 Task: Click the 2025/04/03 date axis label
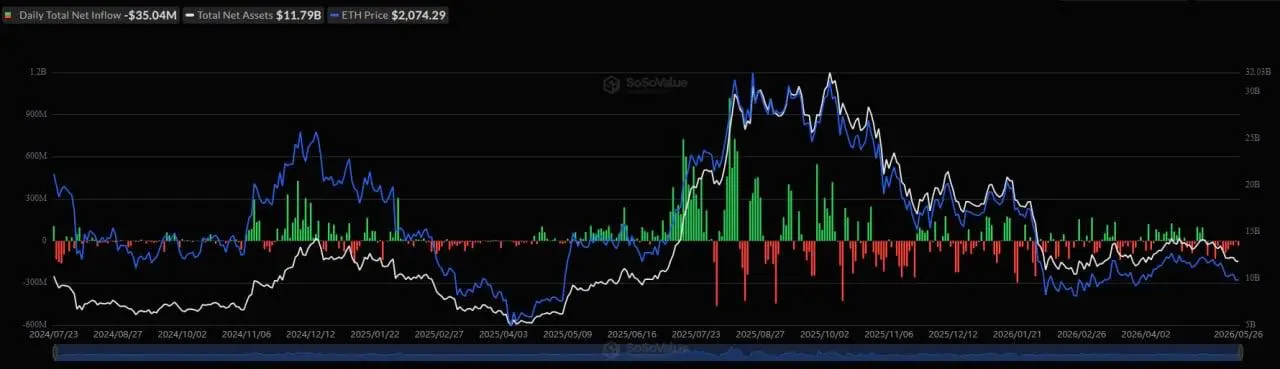(x=503, y=336)
